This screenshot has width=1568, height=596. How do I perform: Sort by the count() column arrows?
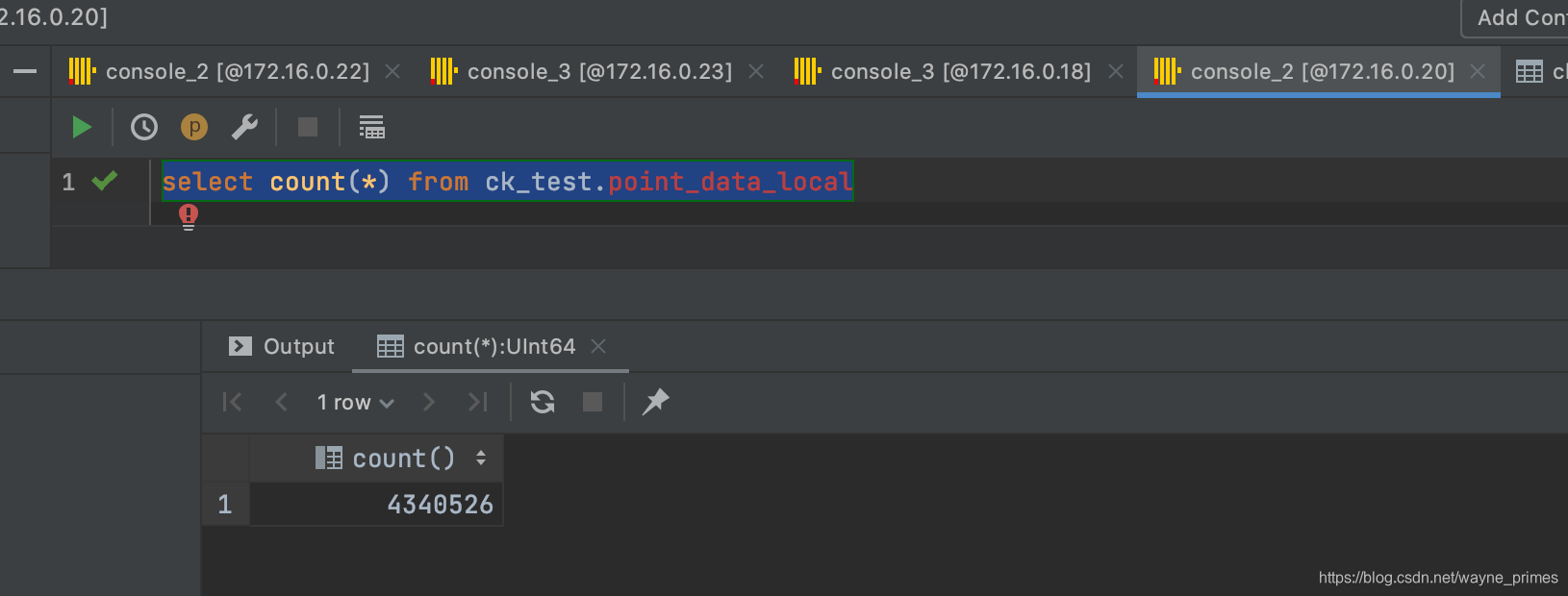pos(481,459)
